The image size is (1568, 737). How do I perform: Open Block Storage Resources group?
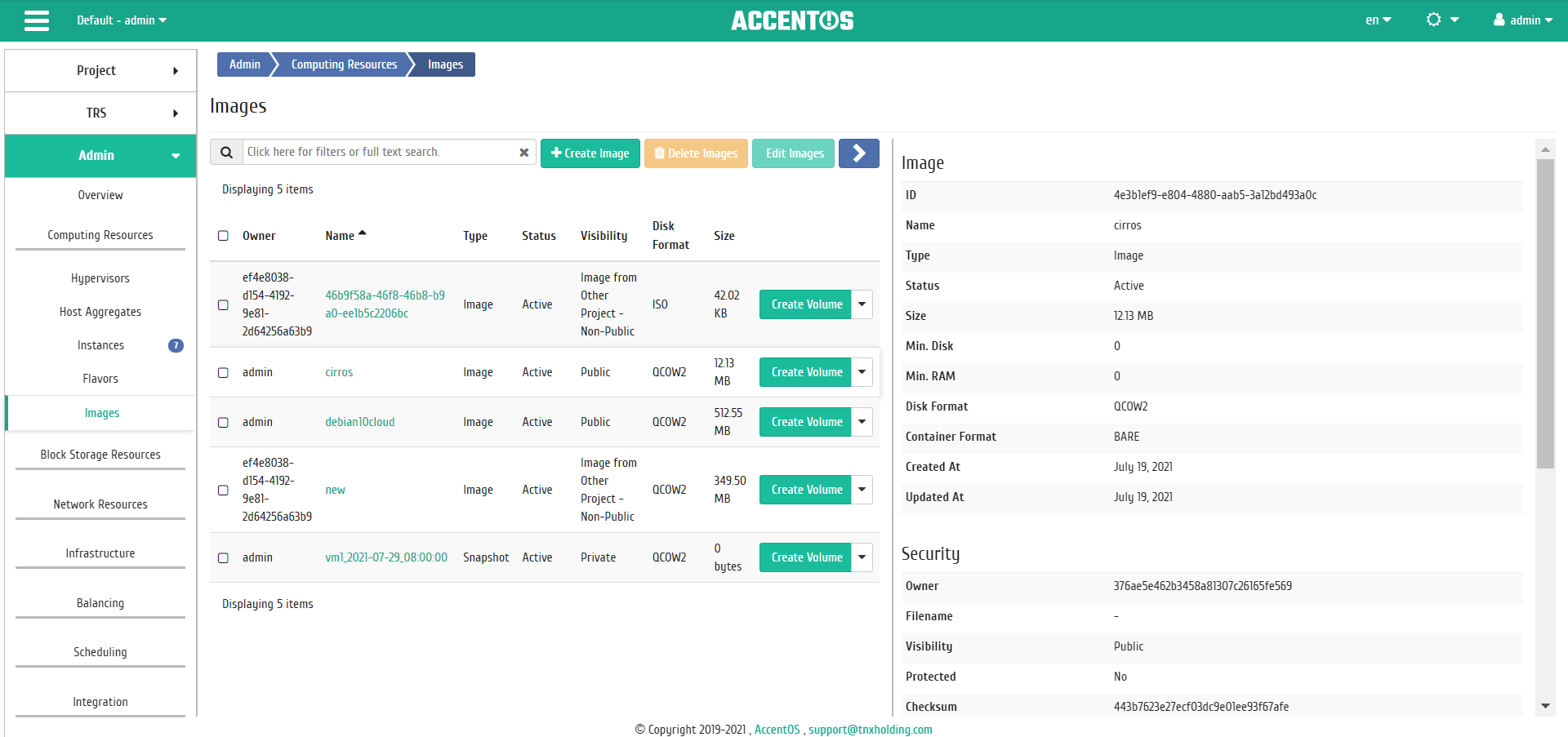(x=100, y=455)
